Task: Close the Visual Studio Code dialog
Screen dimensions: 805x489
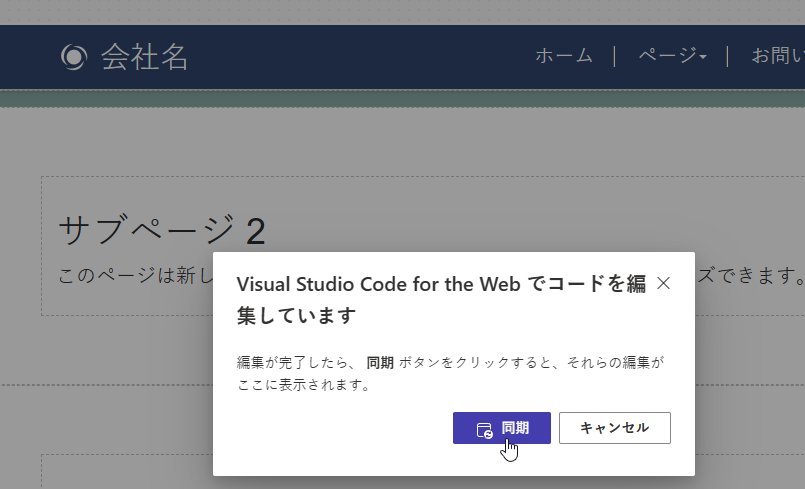Action: click(663, 283)
